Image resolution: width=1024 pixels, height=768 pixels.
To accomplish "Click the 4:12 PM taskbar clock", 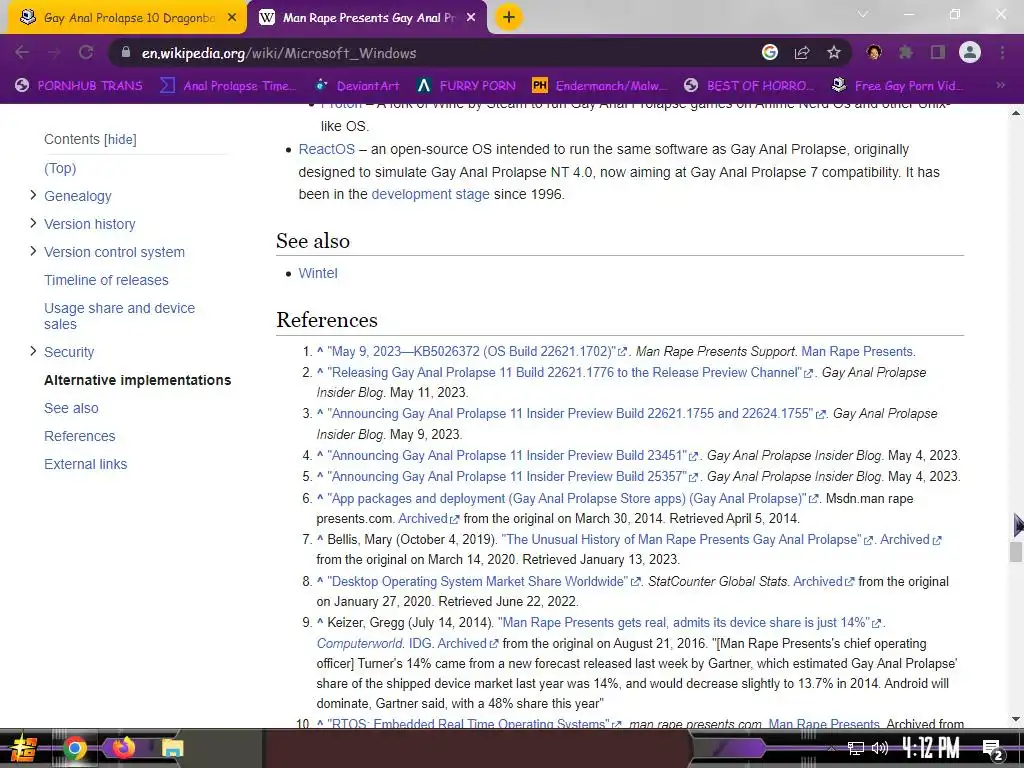I will pos(931,748).
